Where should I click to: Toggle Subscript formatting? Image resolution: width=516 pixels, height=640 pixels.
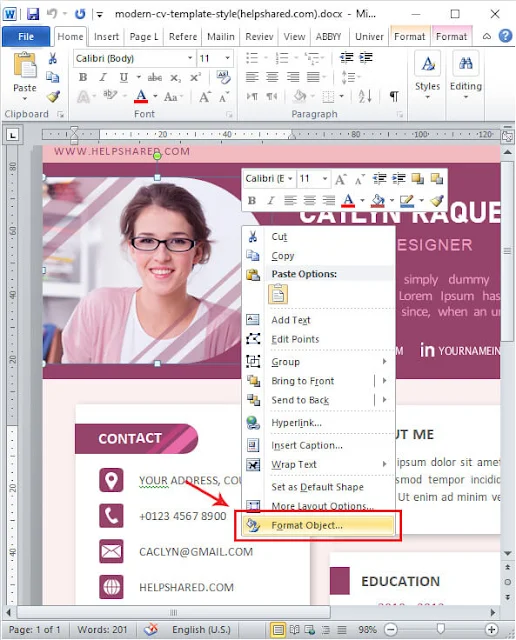175,77
